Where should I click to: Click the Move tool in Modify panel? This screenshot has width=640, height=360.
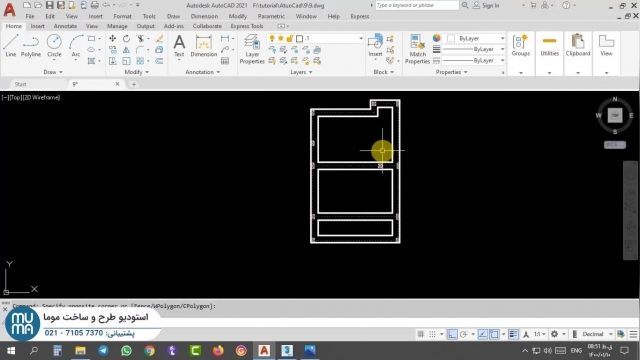click(x=112, y=38)
